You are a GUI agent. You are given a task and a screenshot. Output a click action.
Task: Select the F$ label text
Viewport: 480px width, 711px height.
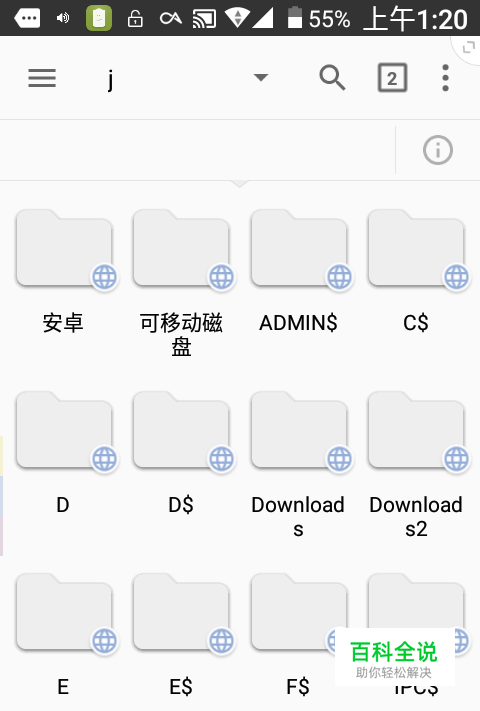click(298, 687)
